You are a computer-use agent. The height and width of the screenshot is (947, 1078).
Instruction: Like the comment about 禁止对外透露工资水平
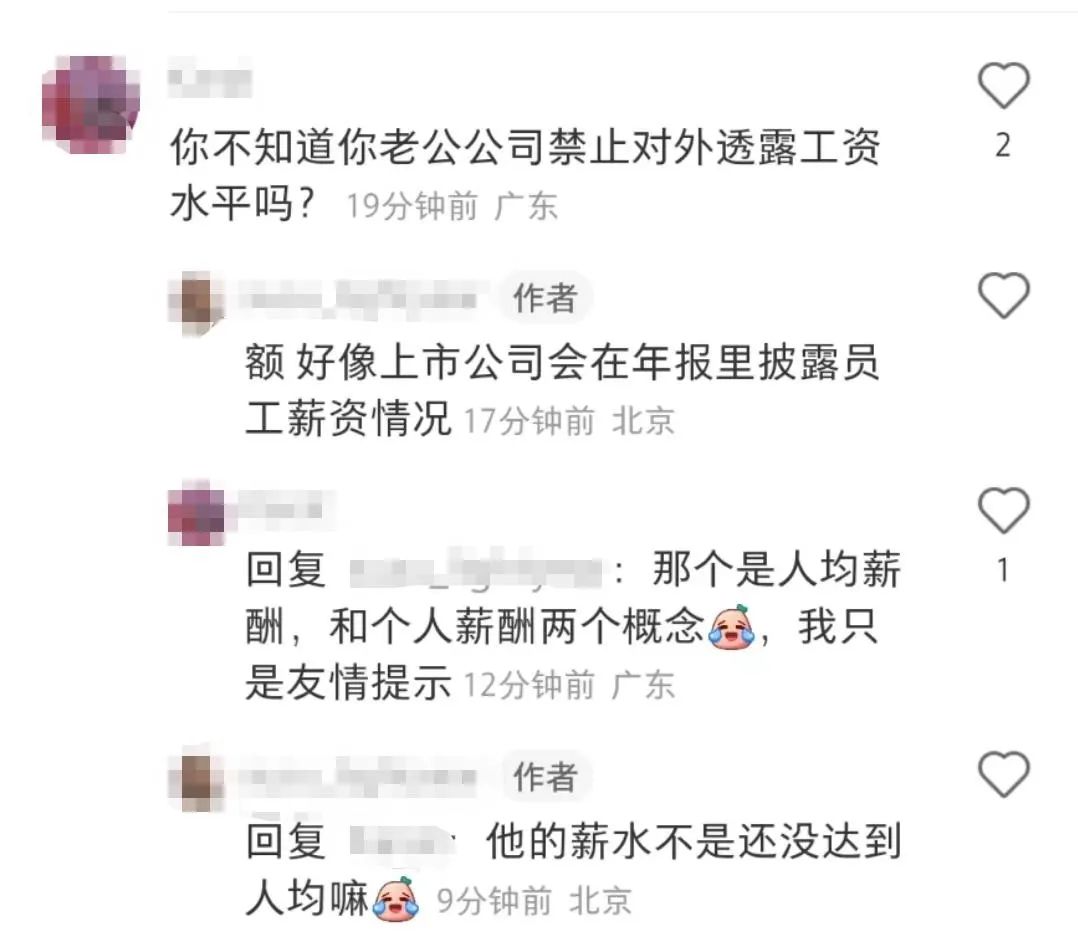[x=1003, y=85]
